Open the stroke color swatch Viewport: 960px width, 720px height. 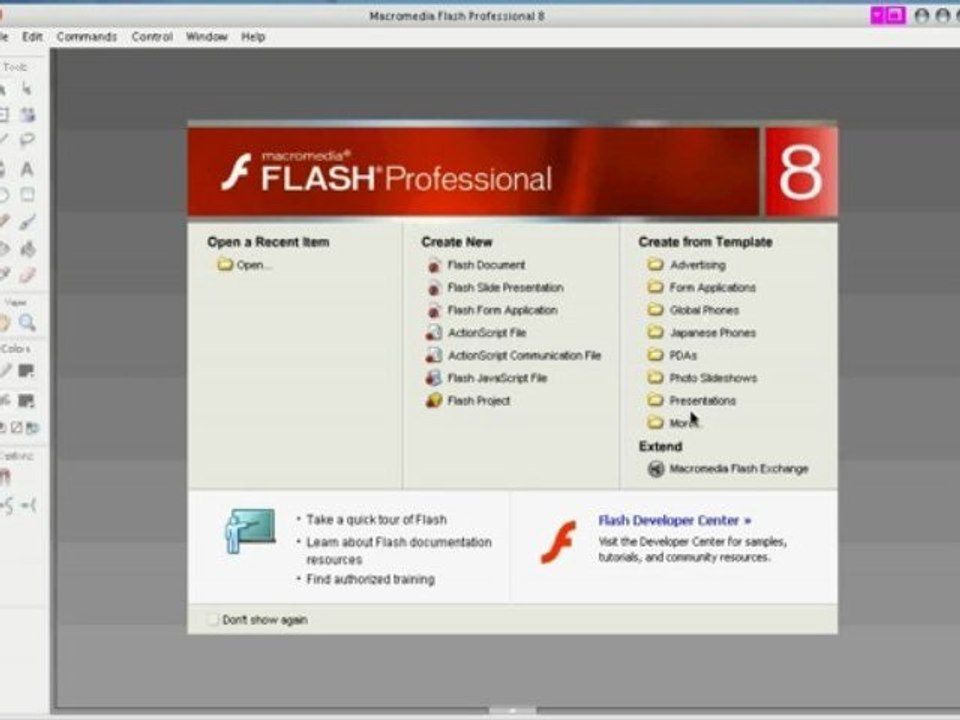click(x=26, y=371)
